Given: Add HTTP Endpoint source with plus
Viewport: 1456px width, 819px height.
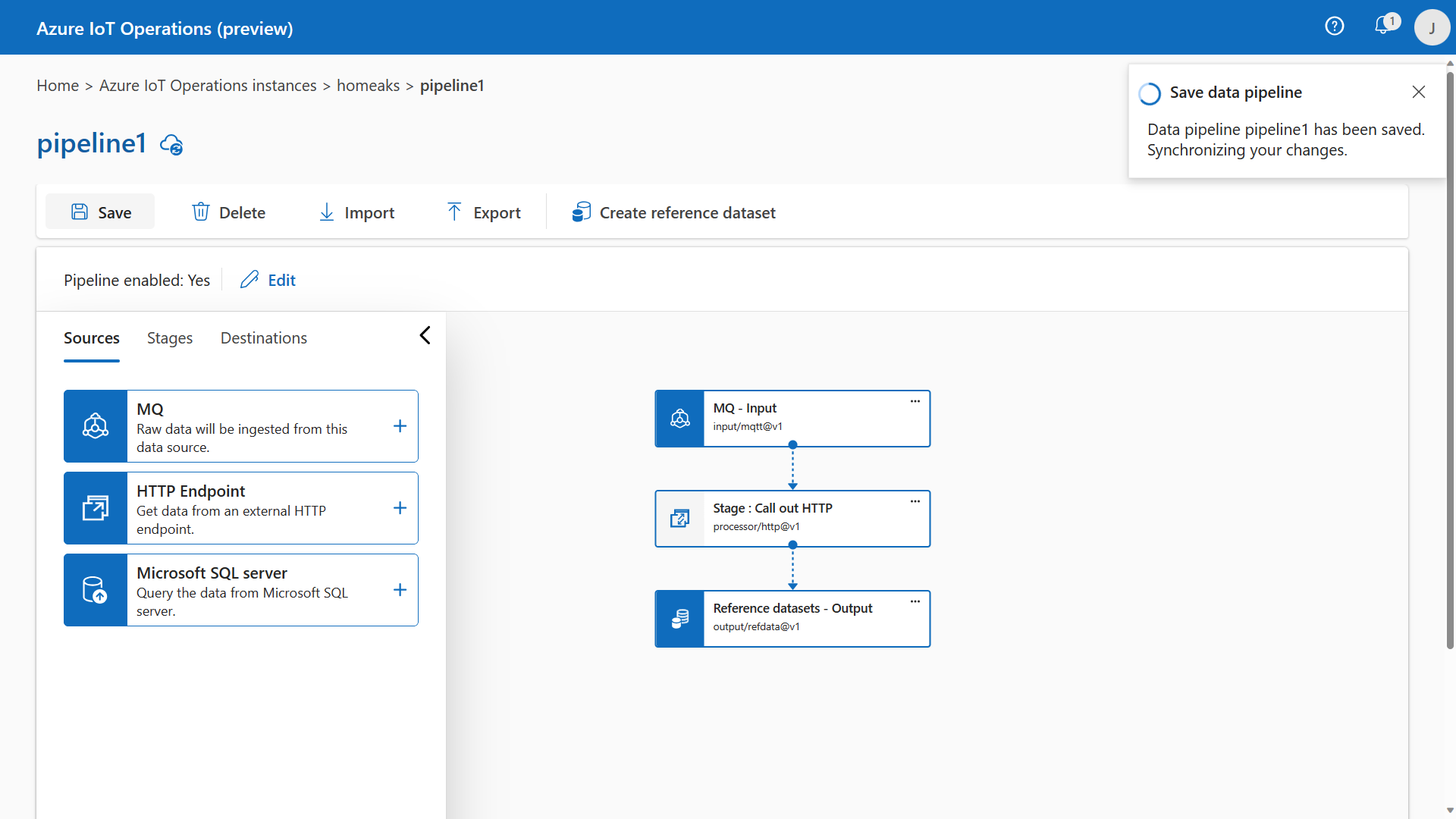Looking at the screenshot, I should tap(400, 508).
